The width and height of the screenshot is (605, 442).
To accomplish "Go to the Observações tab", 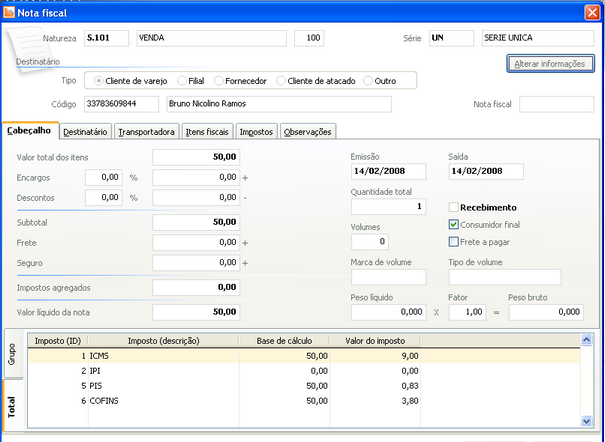I will (x=308, y=132).
